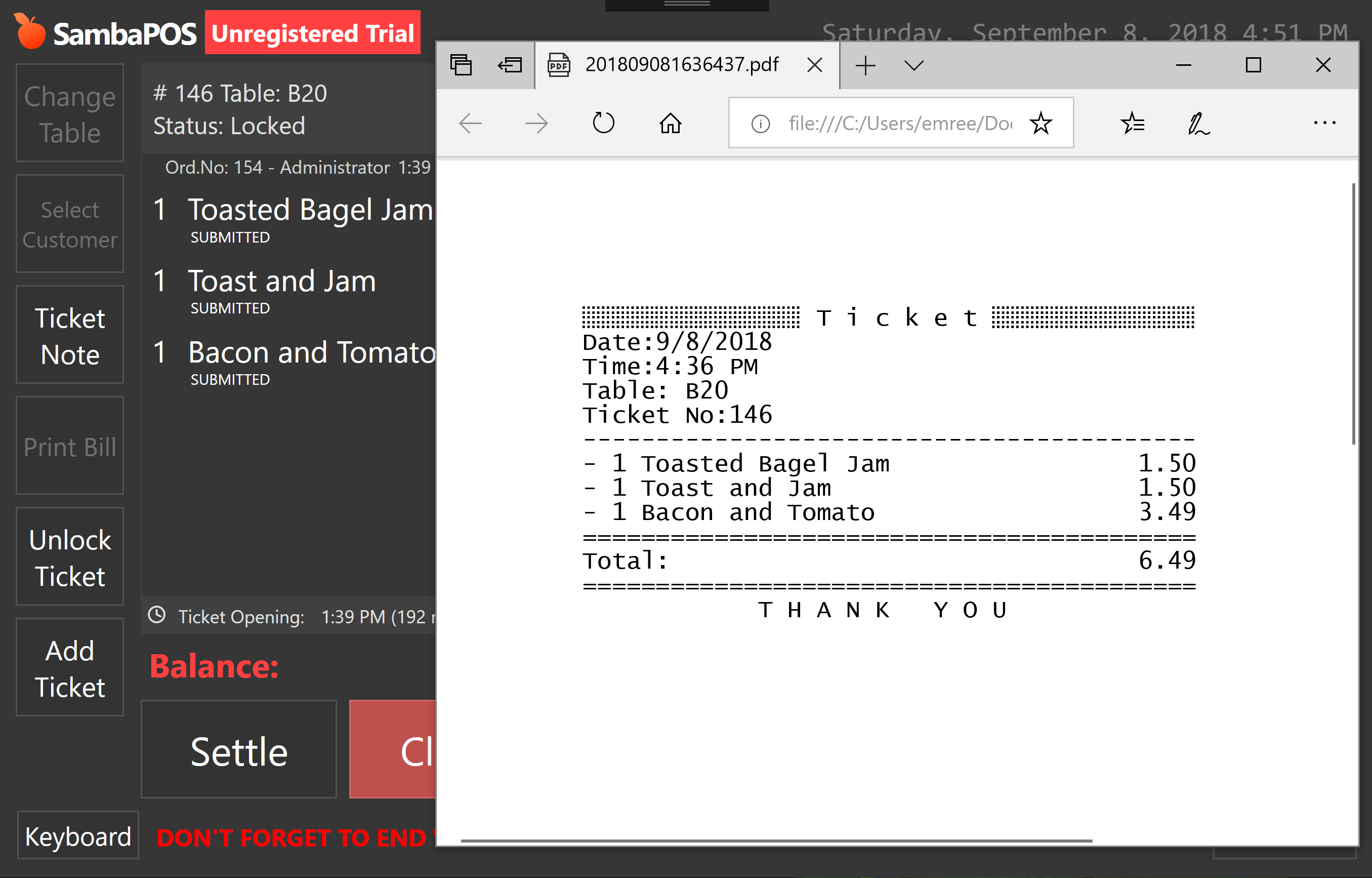Image resolution: width=1372 pixels, height=878 pixels.
Task: Click the PDF file icon on the tab
Action: tap(559, 65)
